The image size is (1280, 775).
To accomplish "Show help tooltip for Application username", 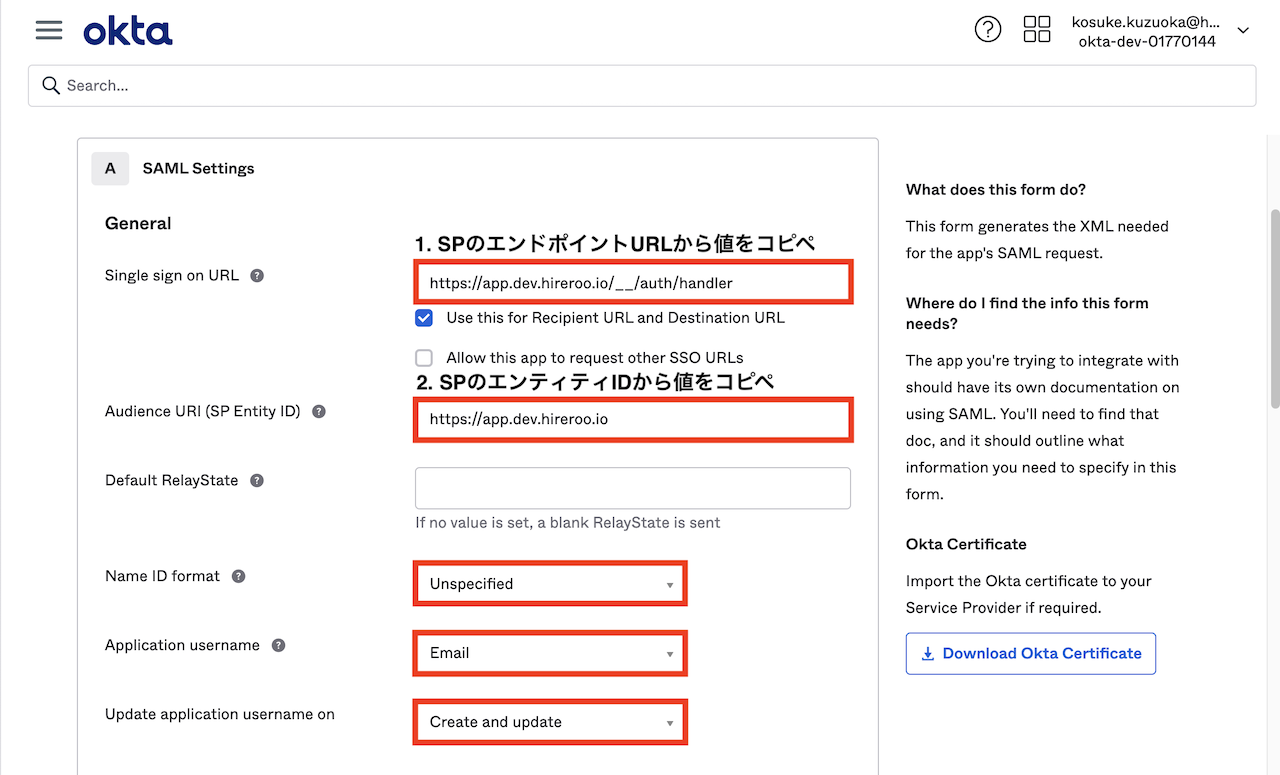I will [279, 646].
